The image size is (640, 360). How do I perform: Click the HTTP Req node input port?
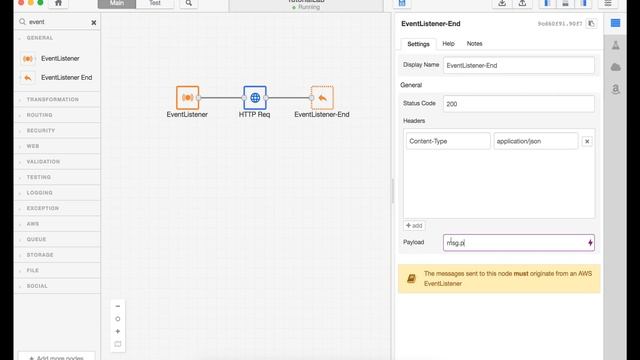tap(244, 98)
